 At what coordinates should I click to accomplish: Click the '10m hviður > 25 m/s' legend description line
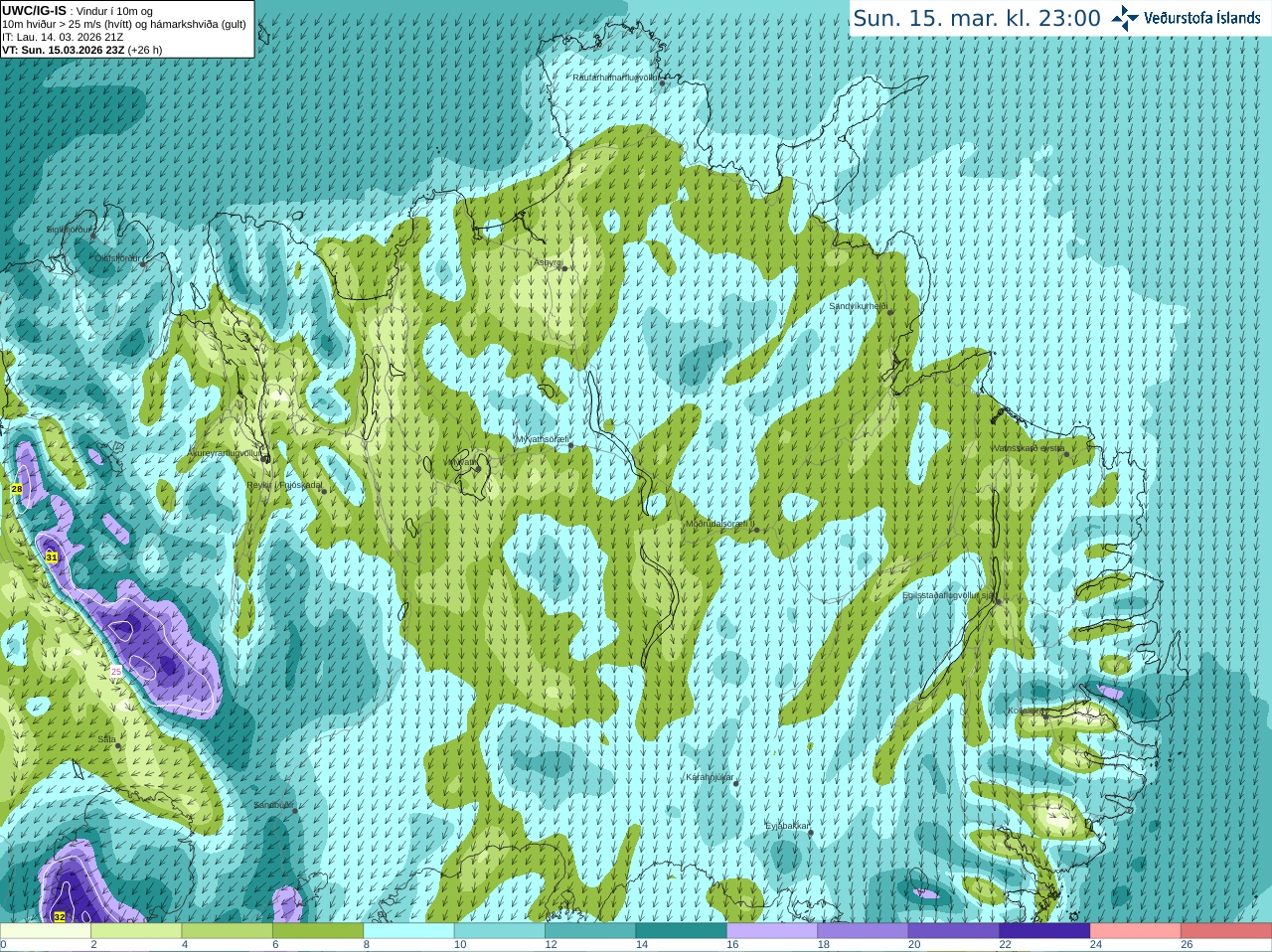[124, 24]
